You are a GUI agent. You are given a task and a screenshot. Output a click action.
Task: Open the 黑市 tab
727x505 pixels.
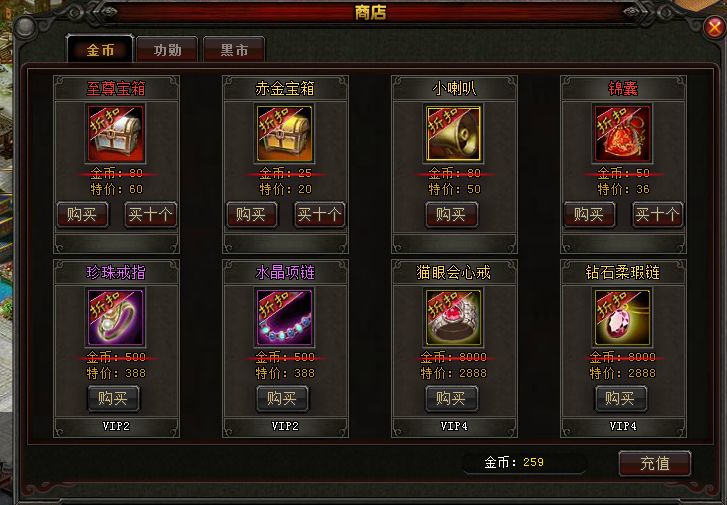234,49
